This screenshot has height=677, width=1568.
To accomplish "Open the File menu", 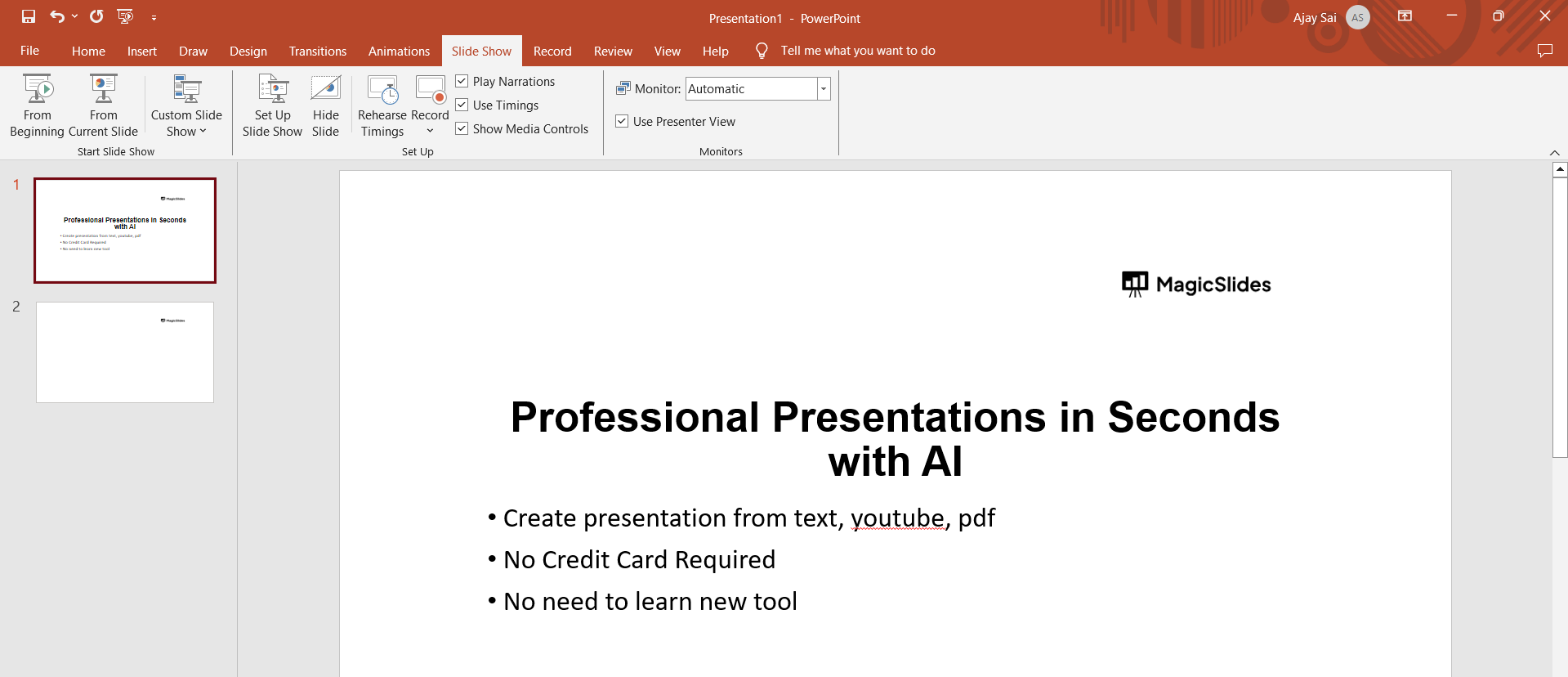I will pos(29,51).
